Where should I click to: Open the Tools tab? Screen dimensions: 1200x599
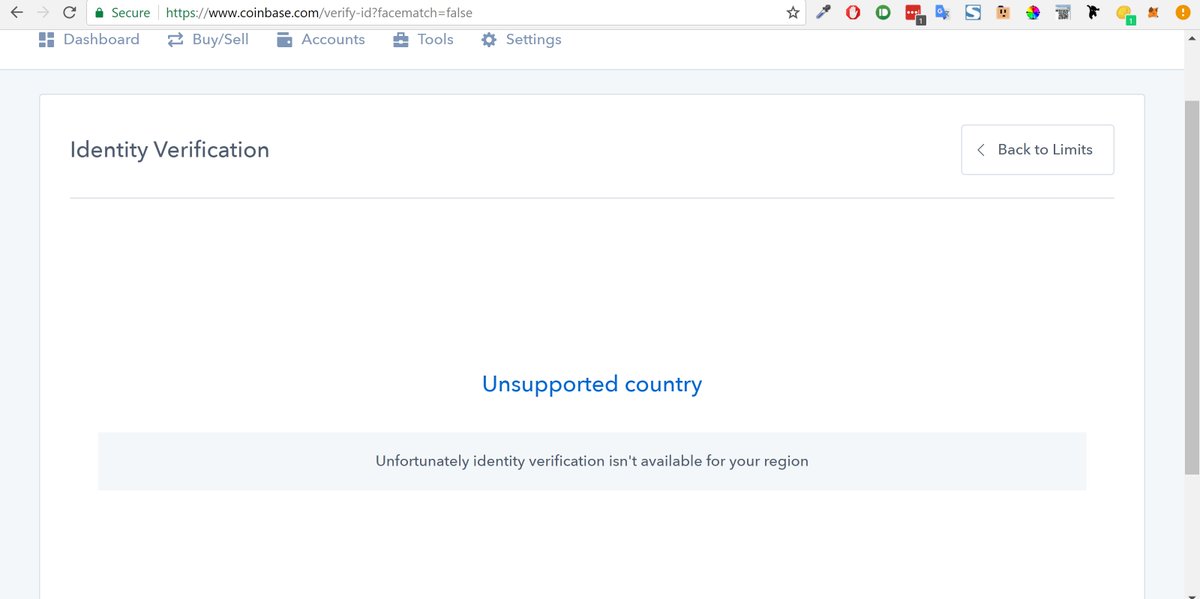pyautogui.click(x=423, y=39)
